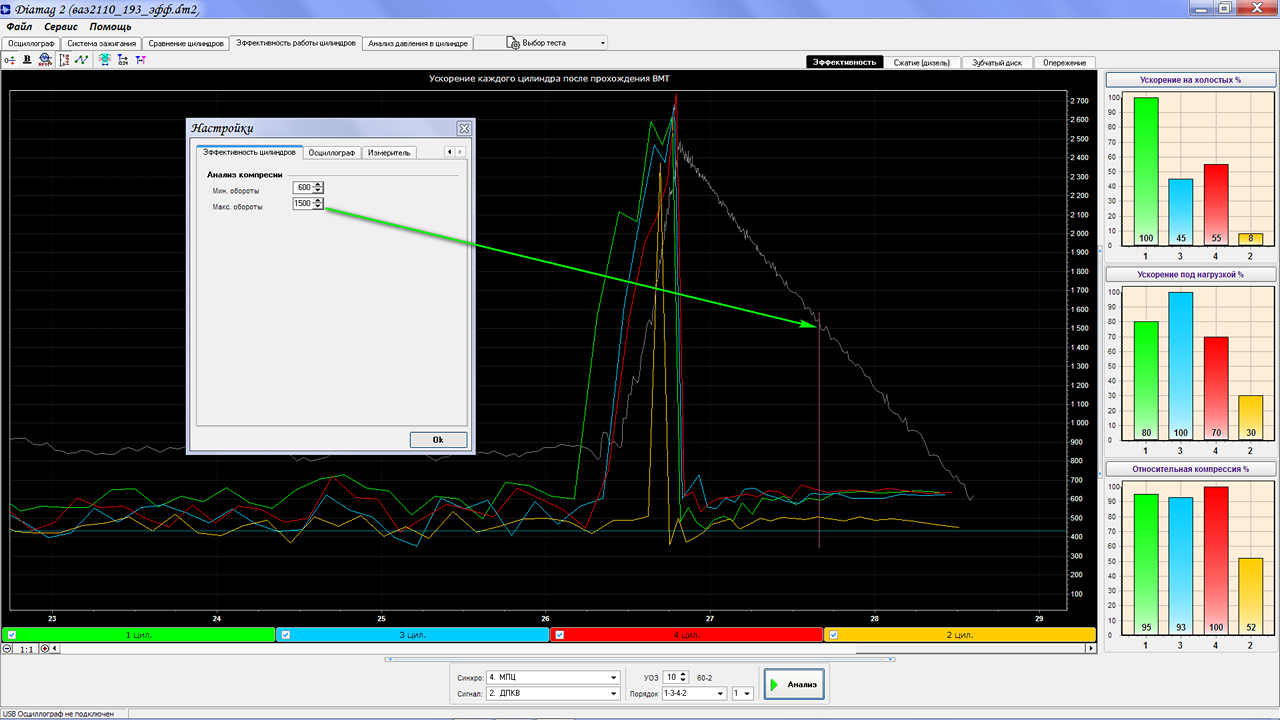This screenshot has width=1280, height=720.
Task: Toggle cylinder 1 checkbox on green bar
Action: (x=12, y=635)
